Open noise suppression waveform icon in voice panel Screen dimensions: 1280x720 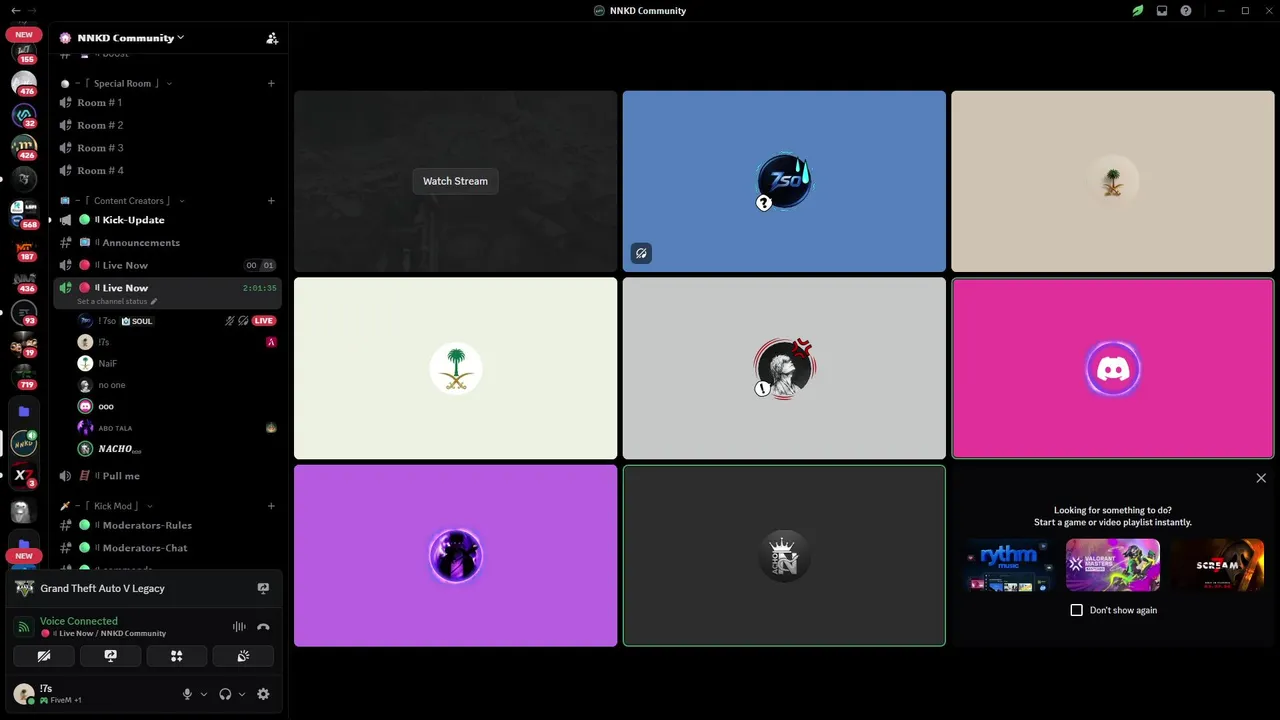pos(239,627)
